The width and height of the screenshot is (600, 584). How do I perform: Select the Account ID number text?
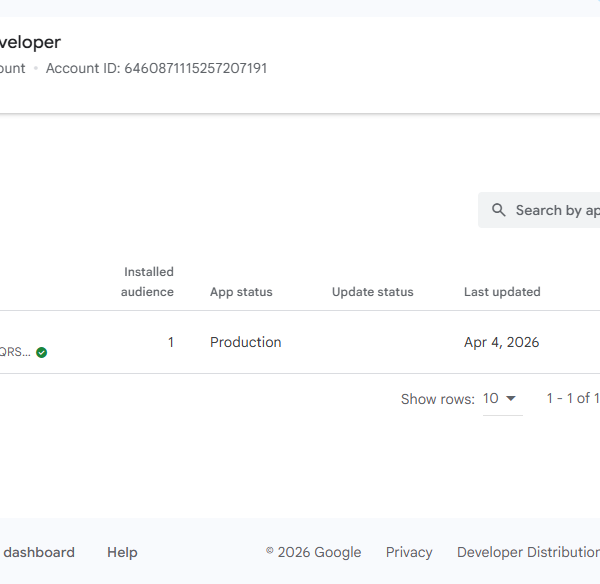[196, 68]
